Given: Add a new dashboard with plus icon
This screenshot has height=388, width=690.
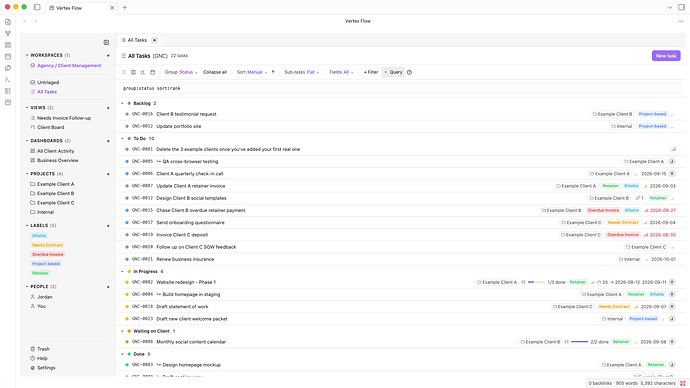Looking at the screenshot, I should click(108, 141).
